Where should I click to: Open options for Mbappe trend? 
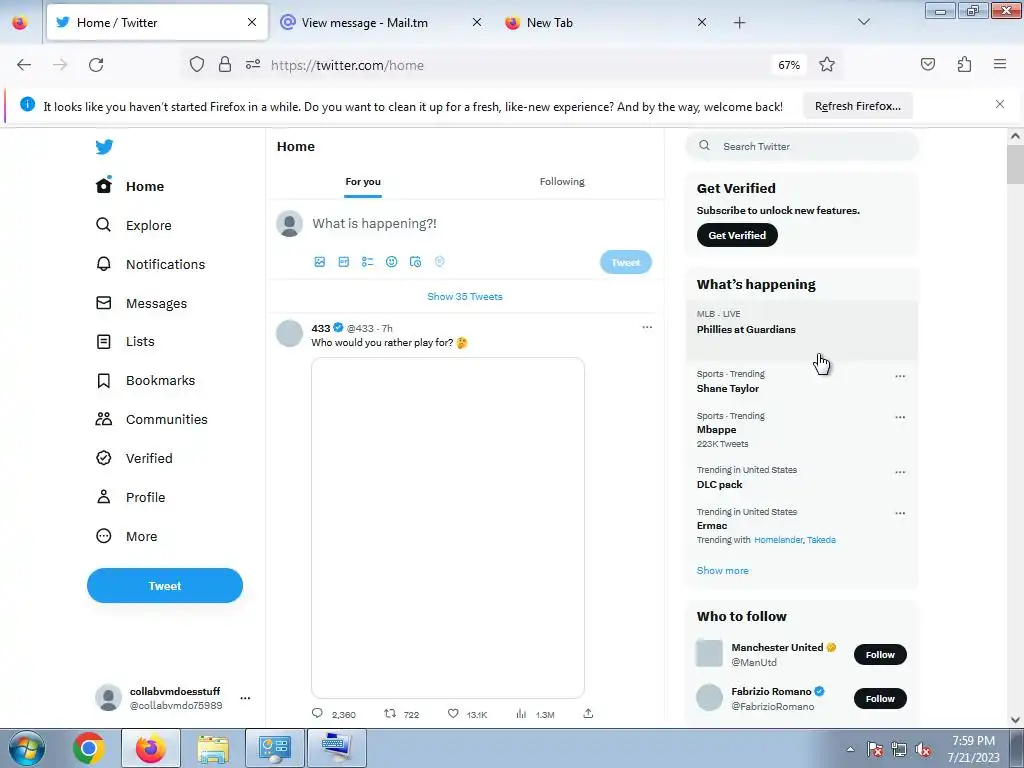tap(900, 417)
